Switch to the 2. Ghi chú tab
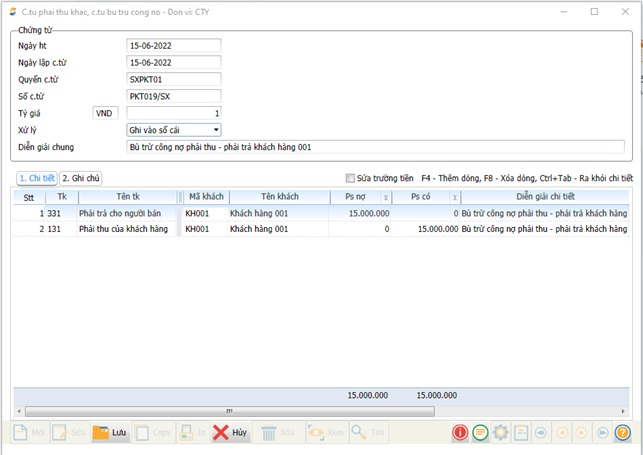The width and height of the screenshot is (643, 455). (81, 178)
